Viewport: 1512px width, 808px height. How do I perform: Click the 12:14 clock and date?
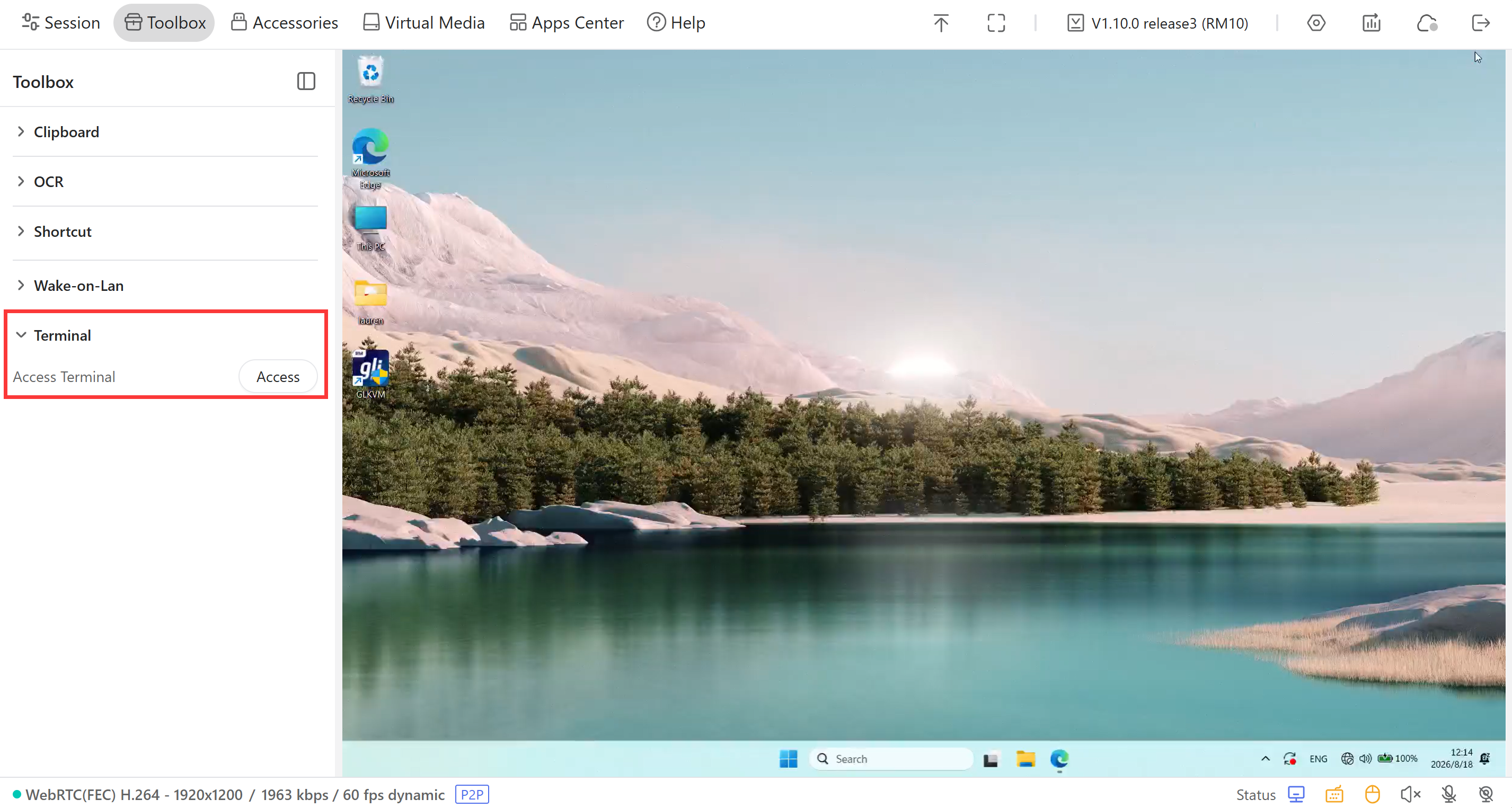pyautogui.click(x=1451, y=758)
